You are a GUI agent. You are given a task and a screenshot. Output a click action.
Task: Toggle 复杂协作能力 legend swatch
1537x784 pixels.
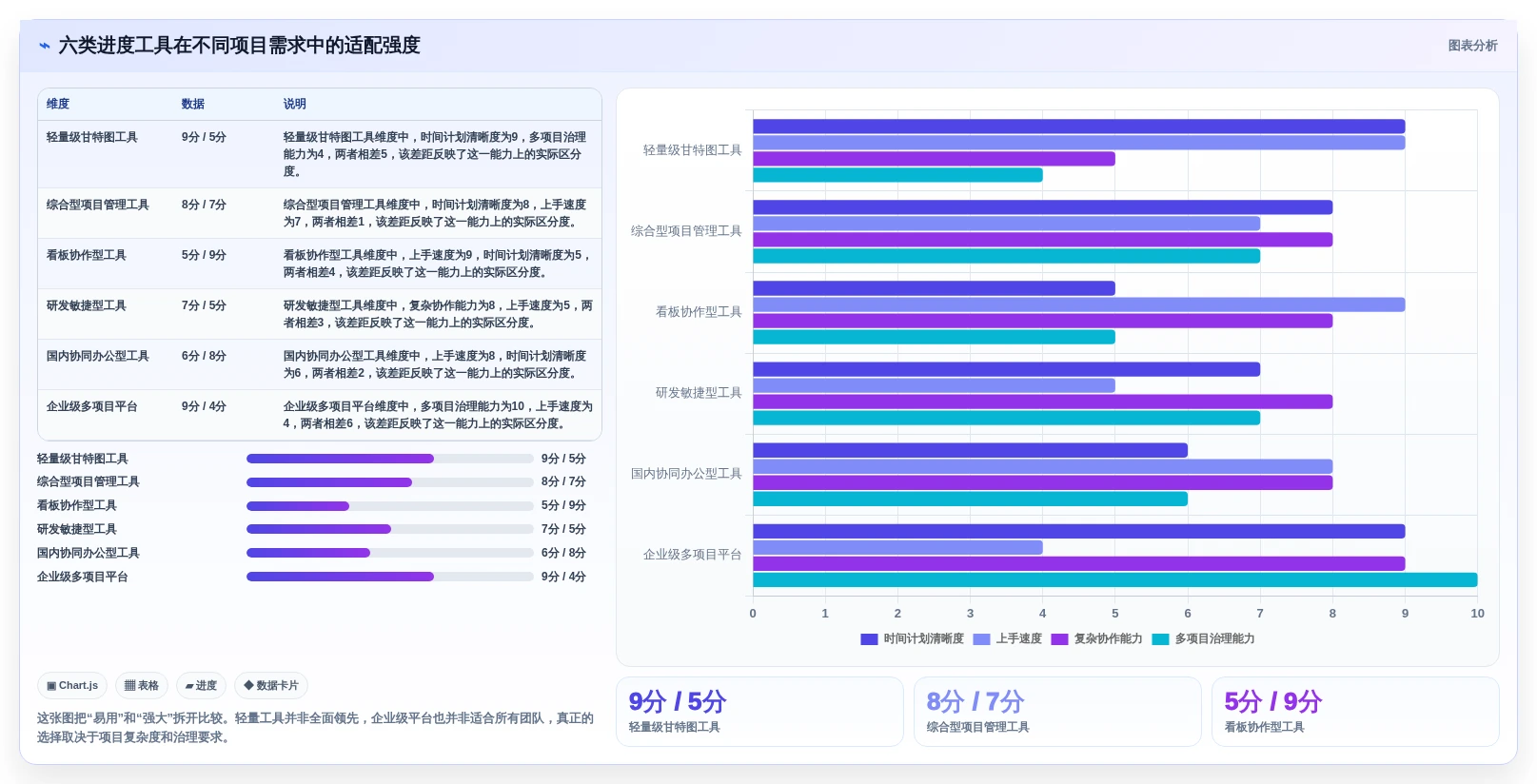pos(1059,639)
